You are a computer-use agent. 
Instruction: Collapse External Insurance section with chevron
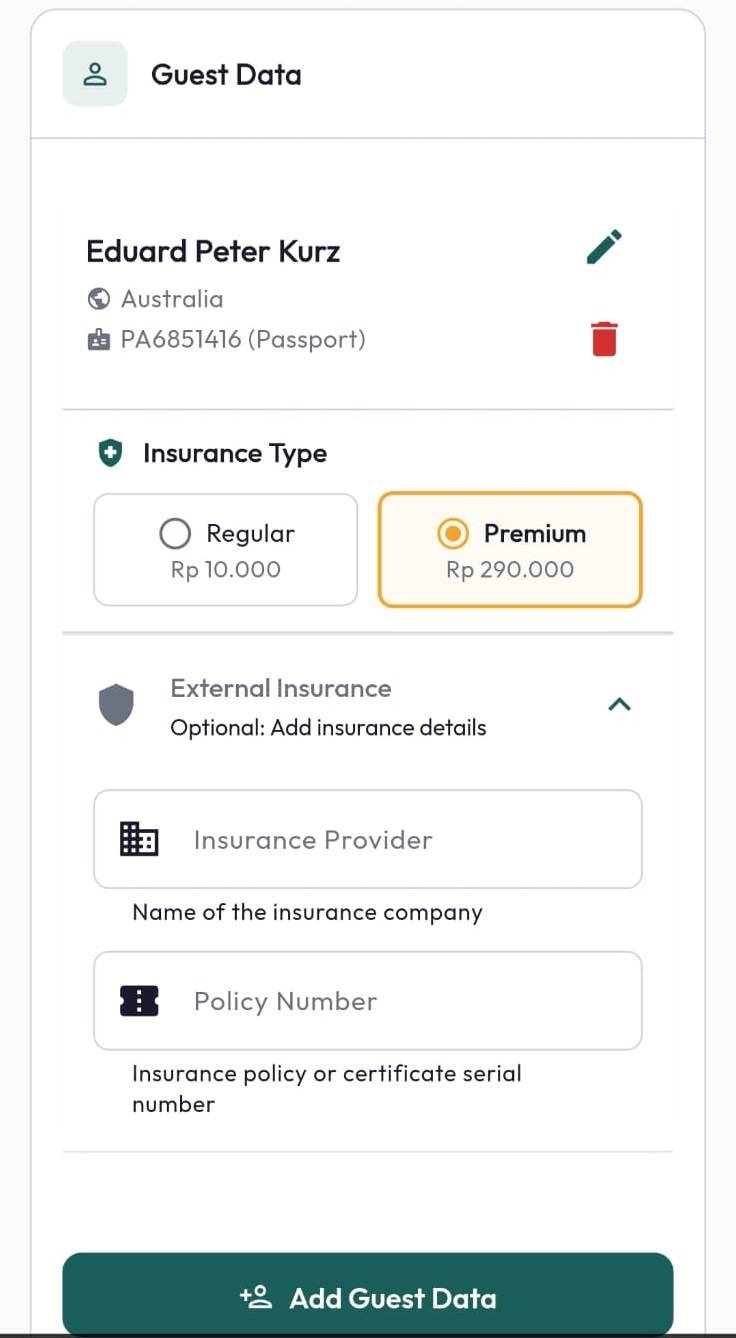click(x=620, y=705)
